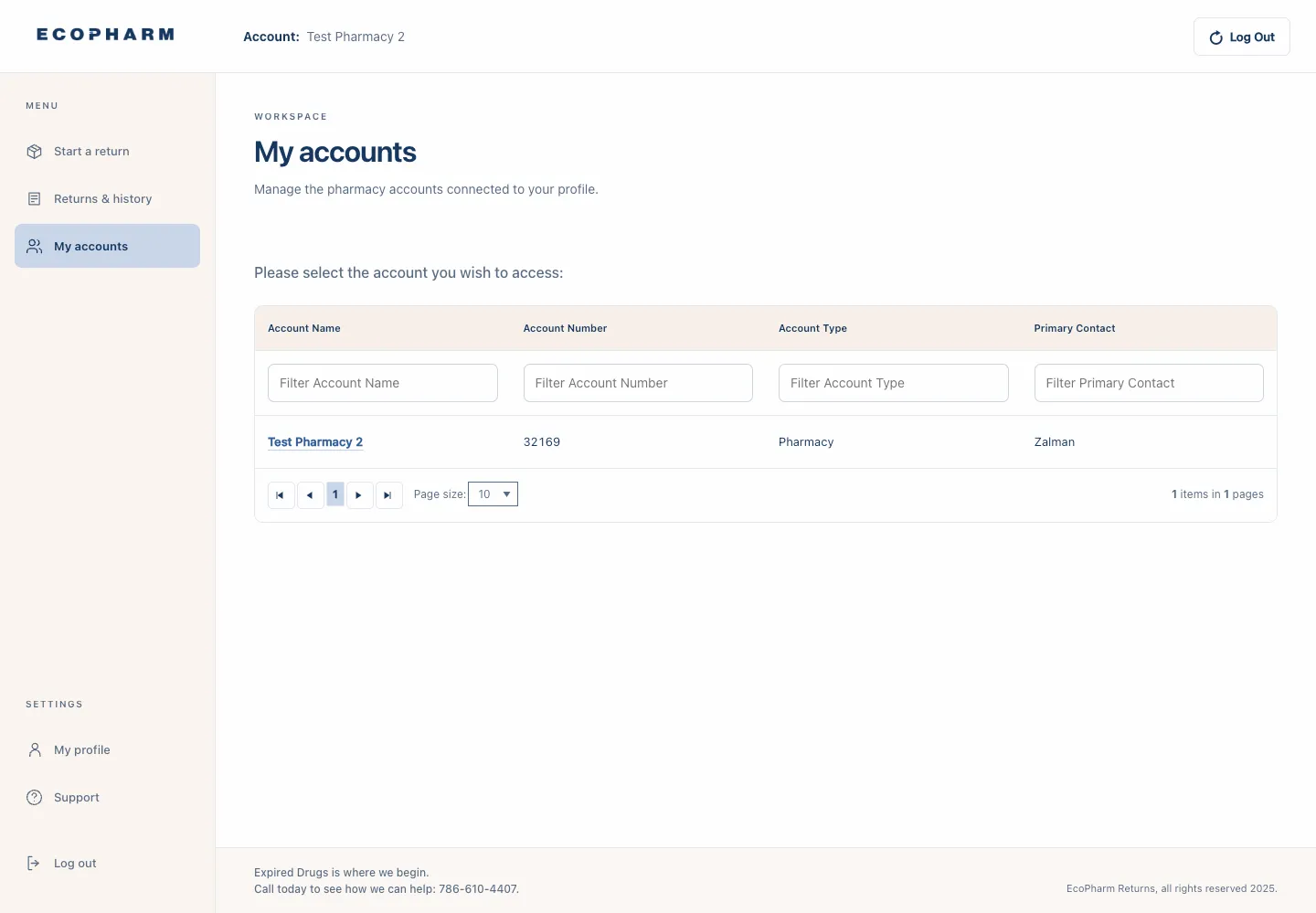
Task: Click the Pharmacy account type cell
Action: point(806,442)
